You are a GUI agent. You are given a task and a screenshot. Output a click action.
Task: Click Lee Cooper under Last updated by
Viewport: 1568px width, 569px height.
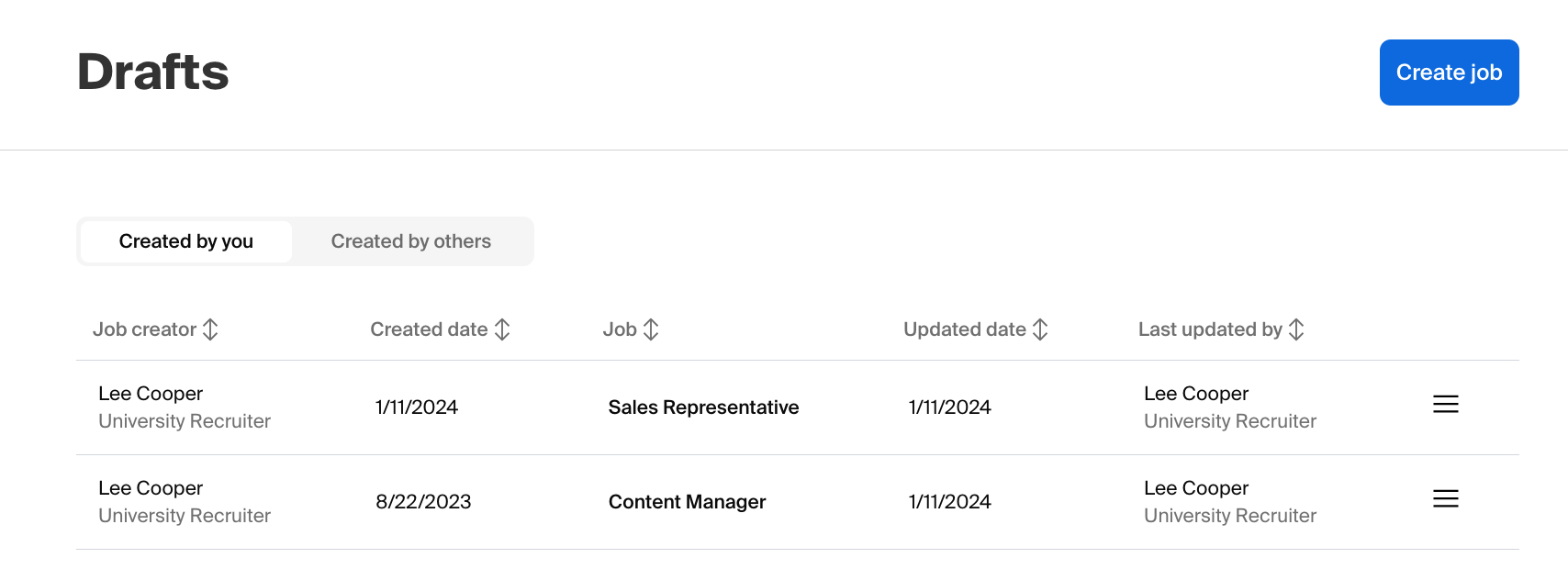[1195, 393]
